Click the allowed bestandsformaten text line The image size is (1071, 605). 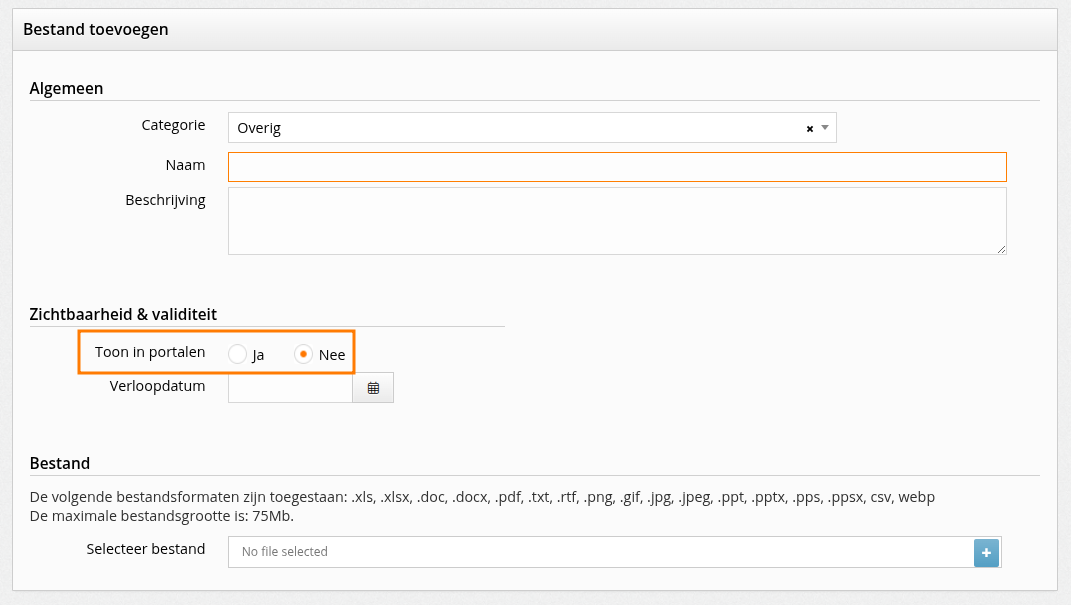tap(482, 497)
